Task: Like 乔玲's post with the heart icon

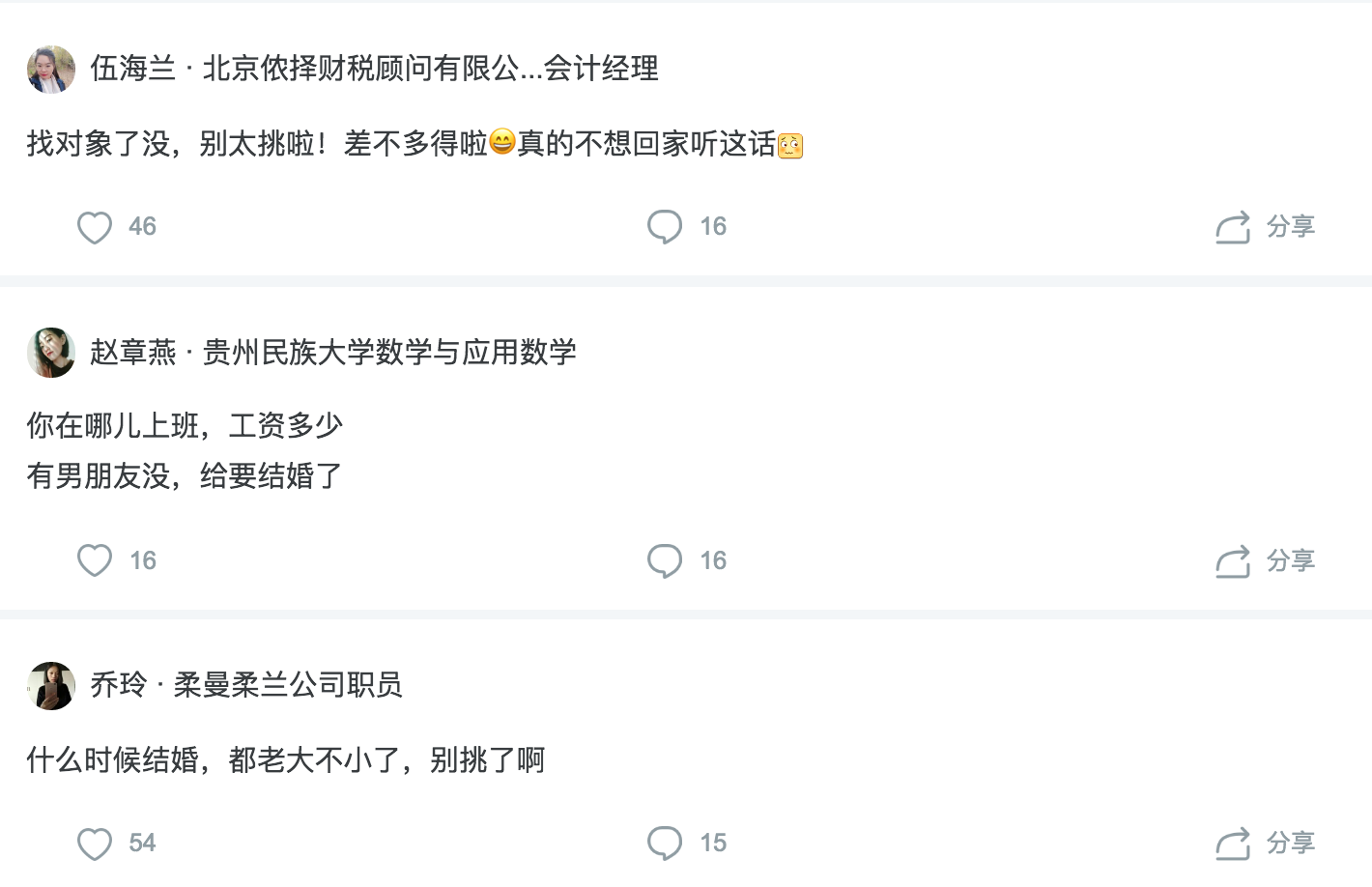Action: (95, 844)
